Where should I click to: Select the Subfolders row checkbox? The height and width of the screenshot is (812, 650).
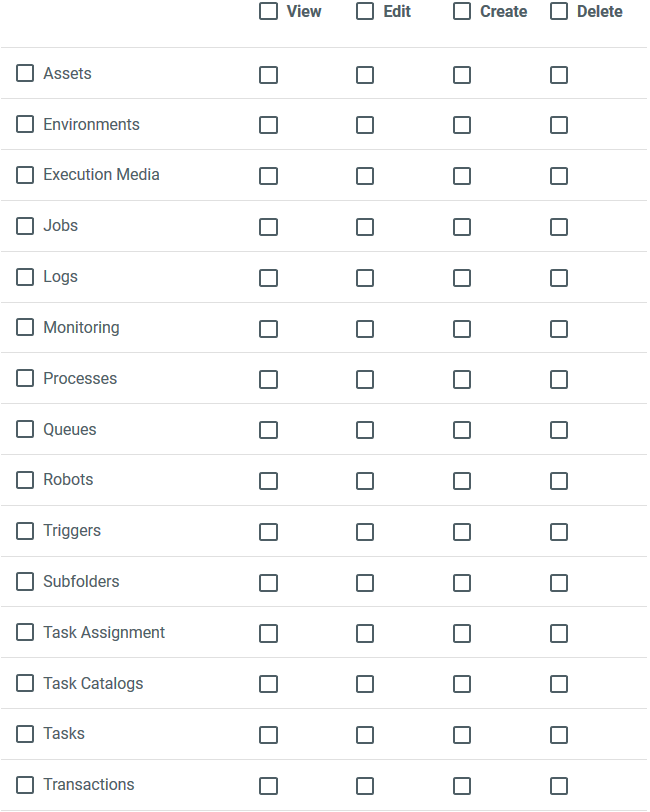click(x=25, y=582)
